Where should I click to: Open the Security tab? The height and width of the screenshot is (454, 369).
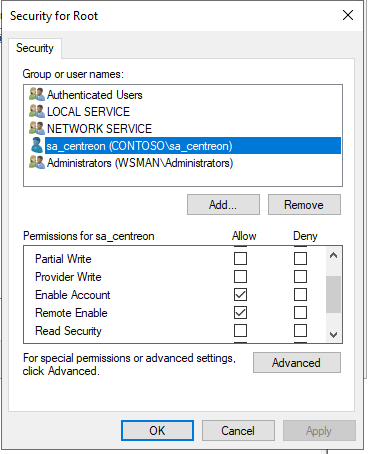point(35,48)
